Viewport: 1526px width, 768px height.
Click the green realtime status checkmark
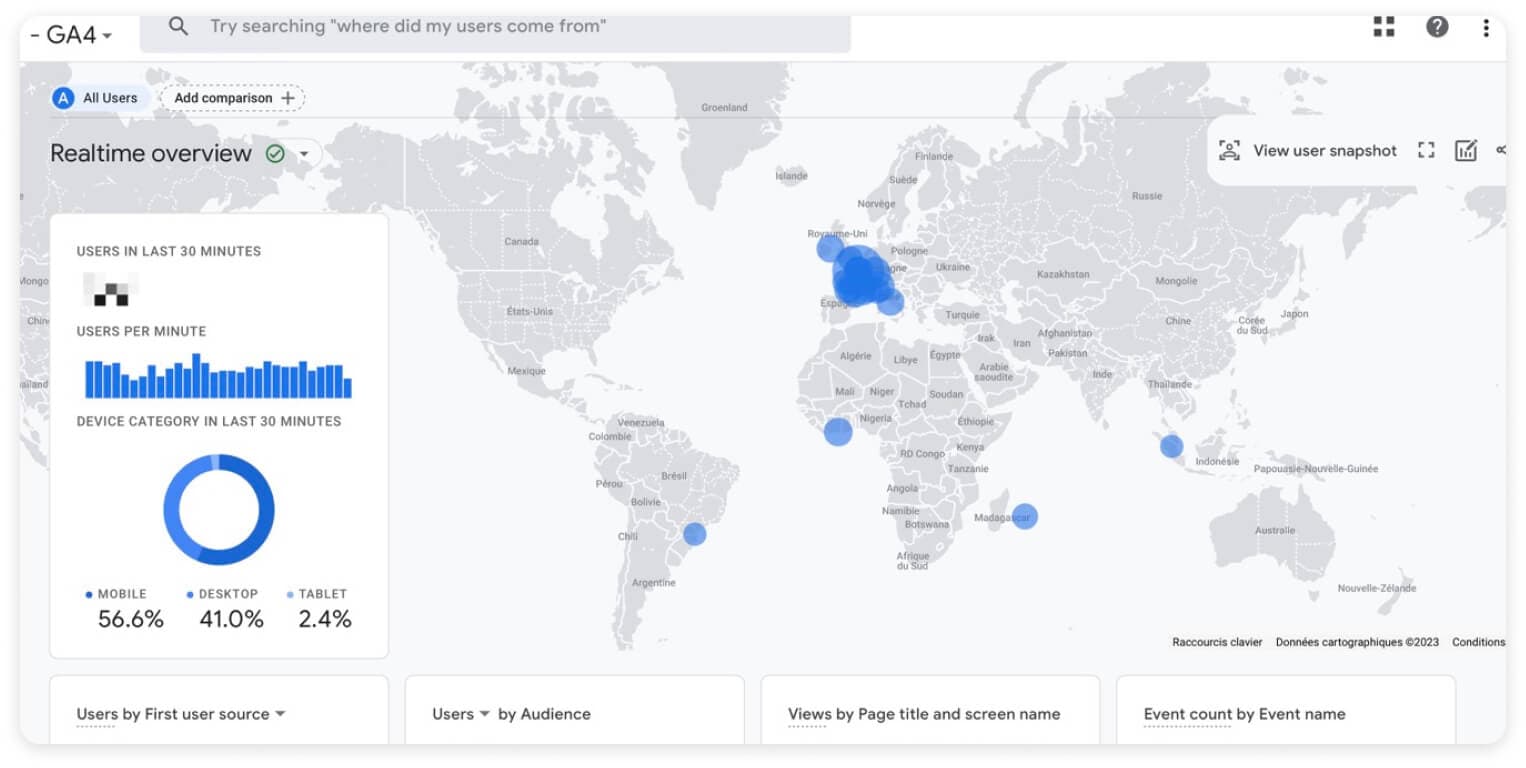272,154
